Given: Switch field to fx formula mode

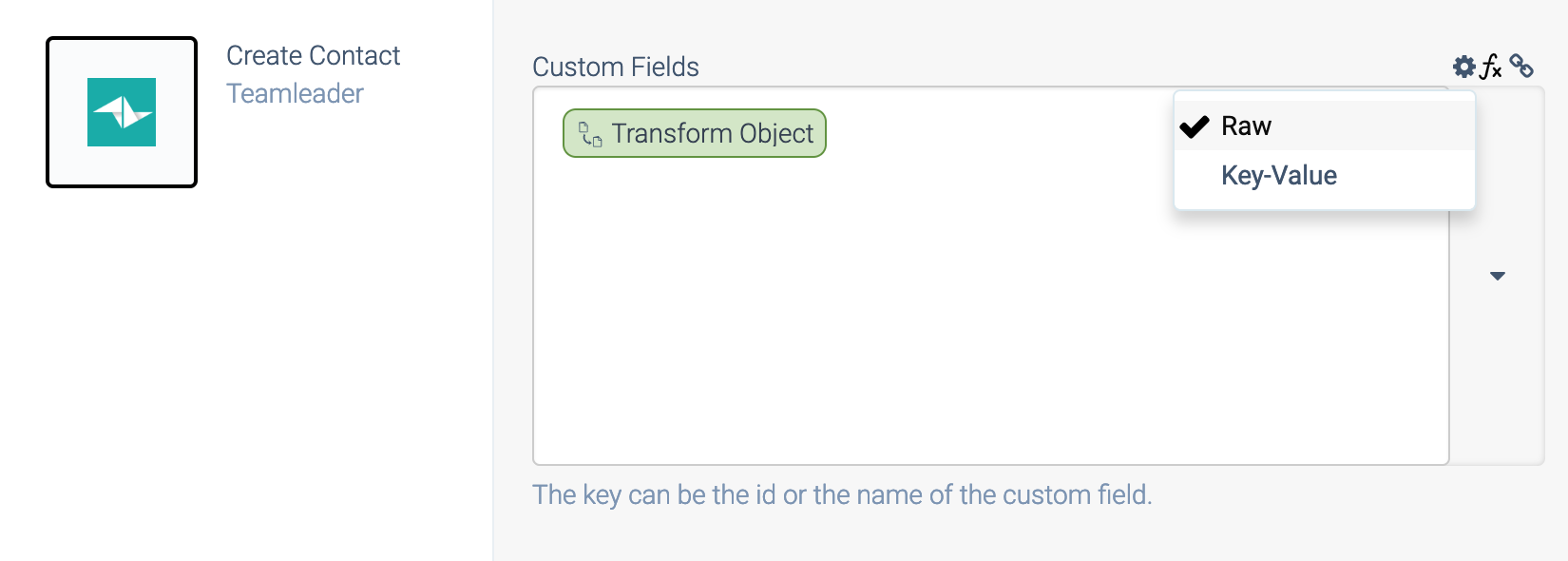Looking at the screenshot, I should click(x=1491, y=67).
